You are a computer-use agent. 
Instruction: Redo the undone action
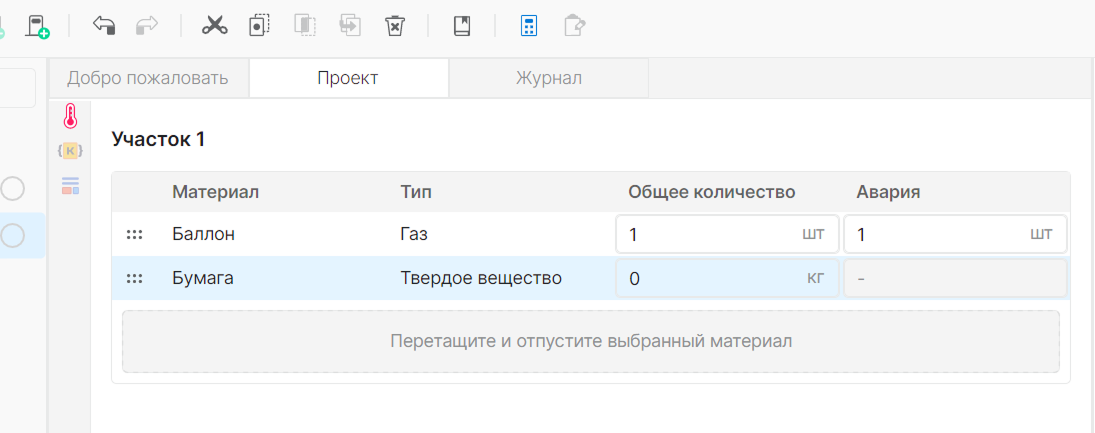pyautogui.click(x=147, y=26)
